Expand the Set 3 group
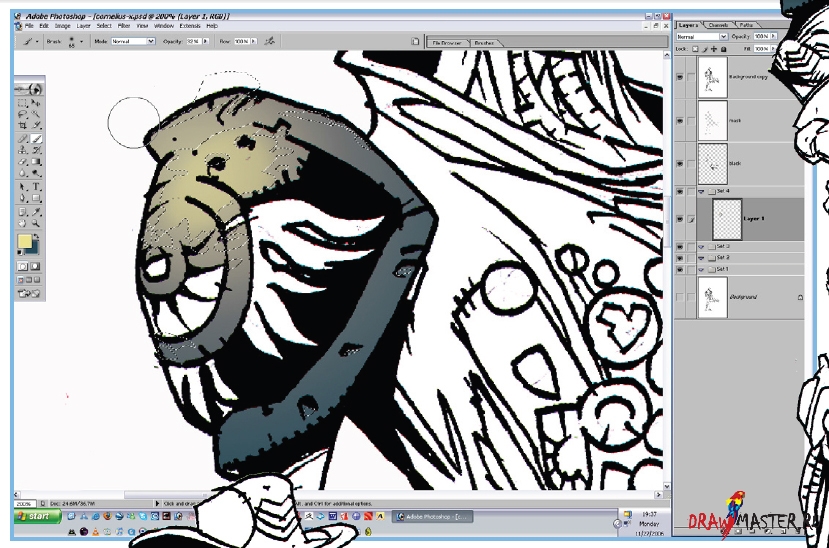Screen dimensions: 829x548 coord(702,247)
